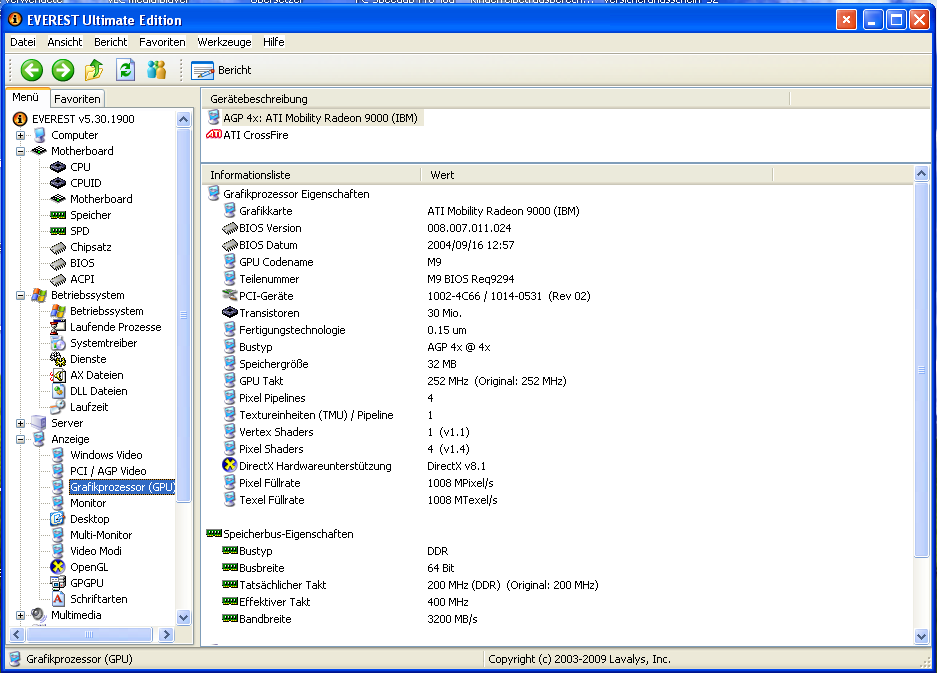Select the Speicher memory icon
The height and width of the screenshot is (673, 937).
[58, 215]
